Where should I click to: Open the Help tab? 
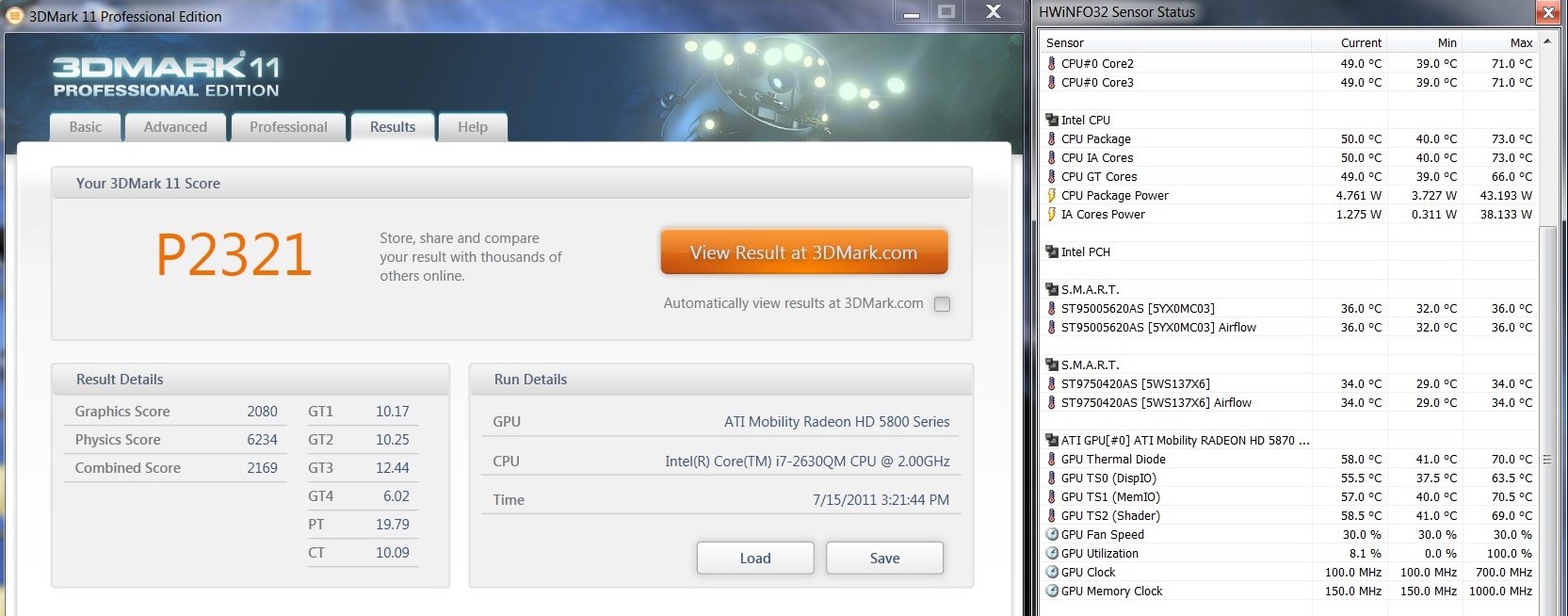click(x=473, y=127)
